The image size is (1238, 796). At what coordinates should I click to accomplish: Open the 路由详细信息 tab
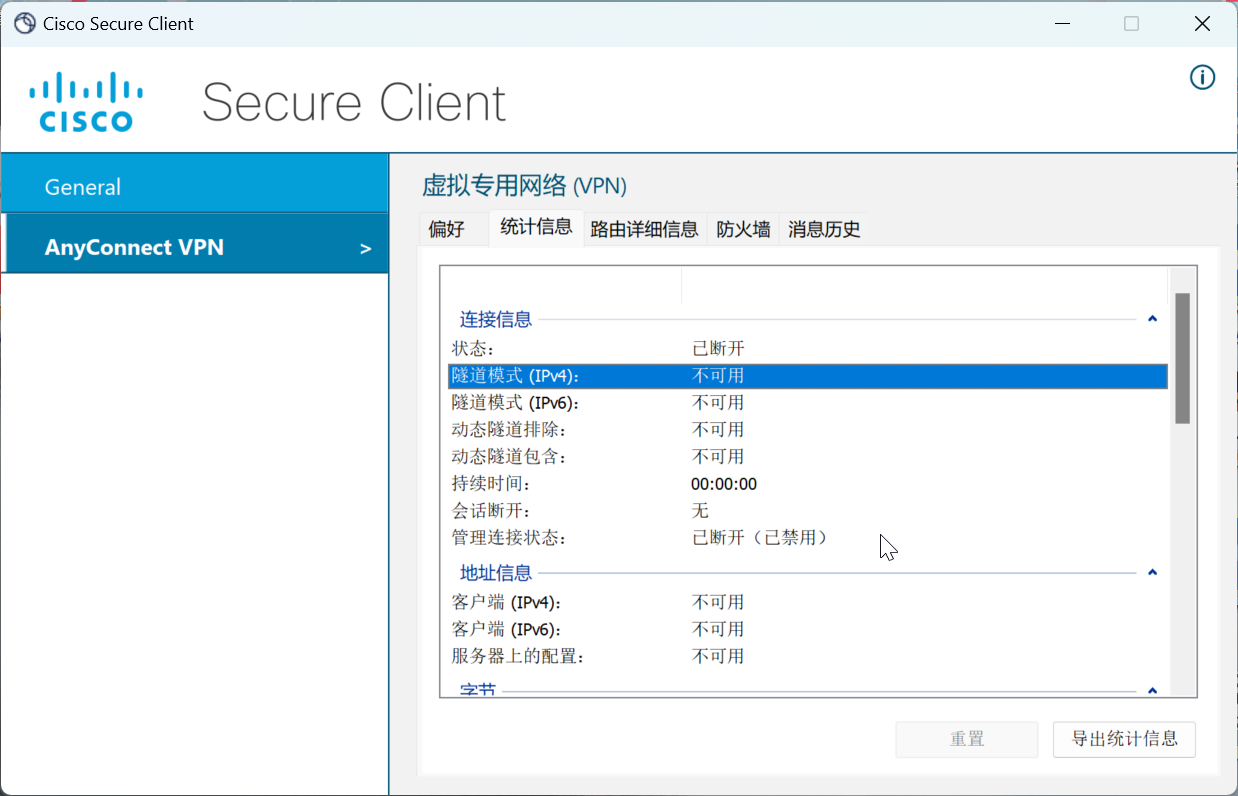[644, 229]
